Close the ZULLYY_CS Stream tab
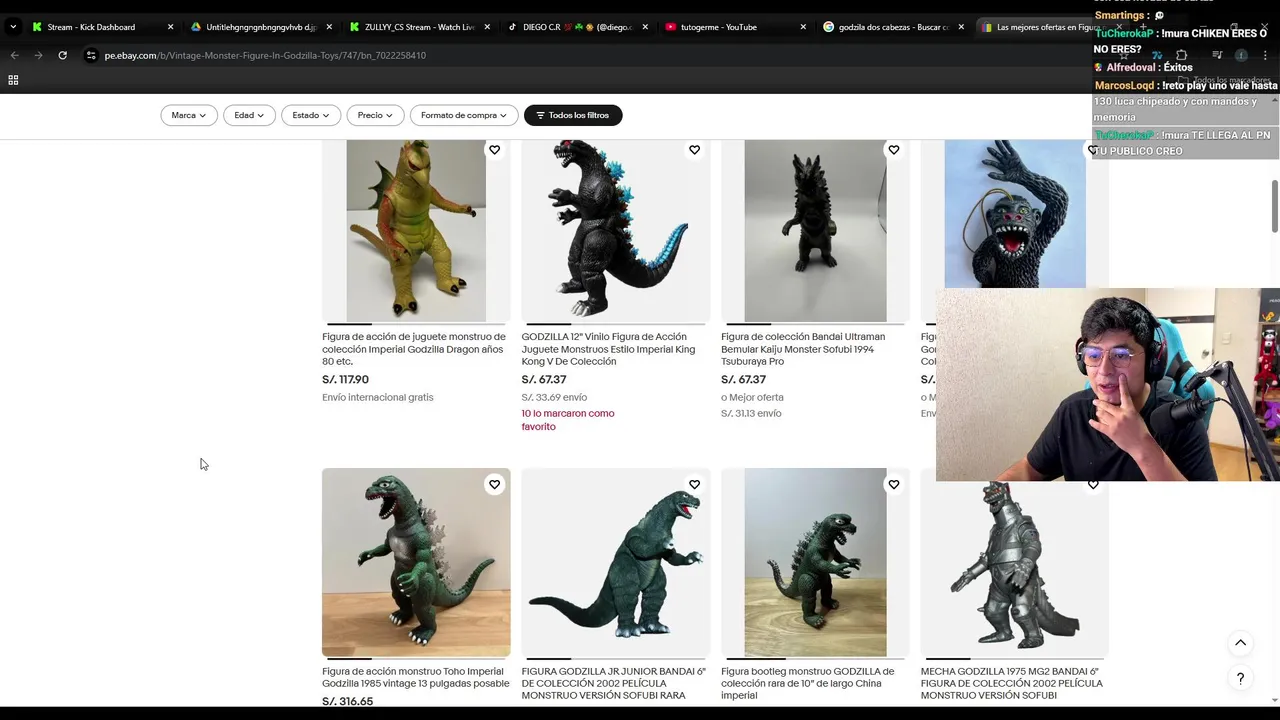This screenshot has height=720, width=1280. click(487, 27)
